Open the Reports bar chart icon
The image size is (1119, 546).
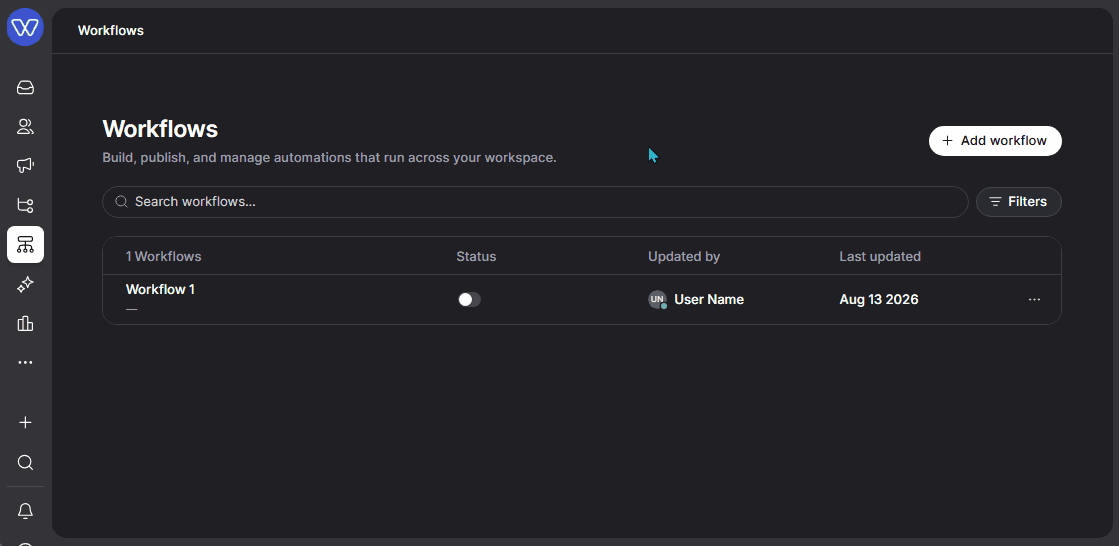click(x=25, y=323)
